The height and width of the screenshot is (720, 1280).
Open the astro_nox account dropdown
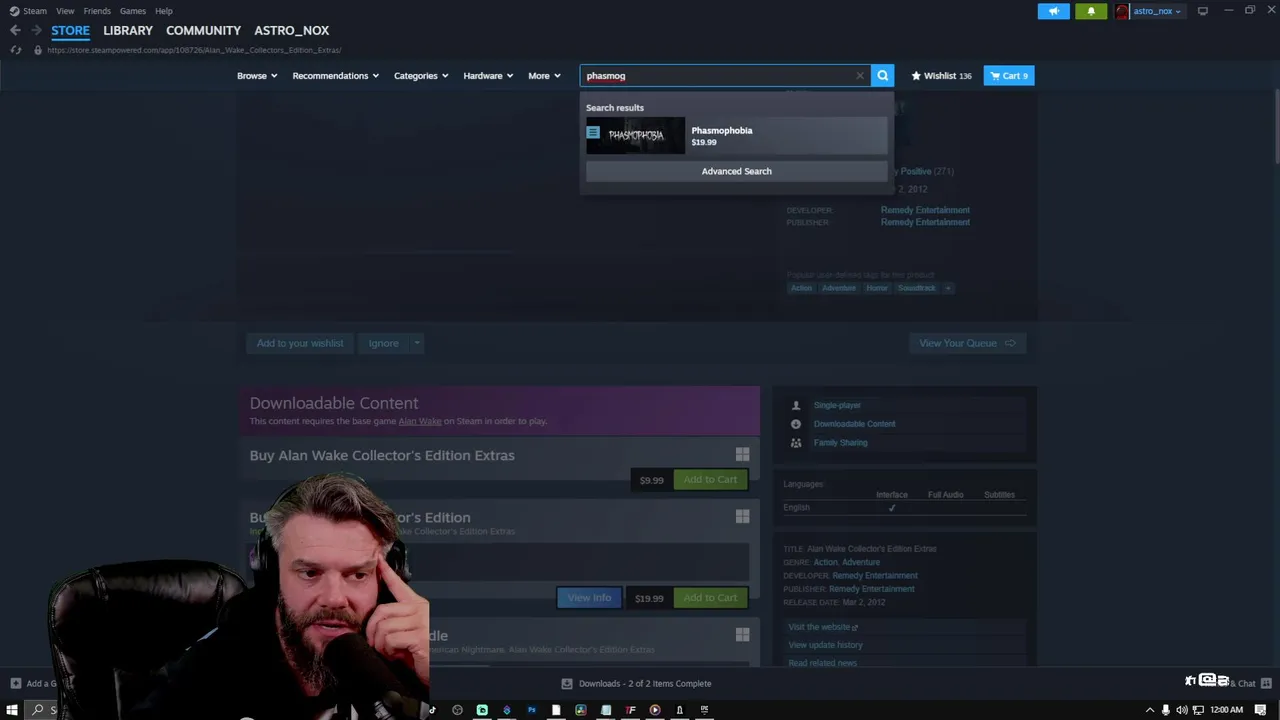coord(1156,11)
